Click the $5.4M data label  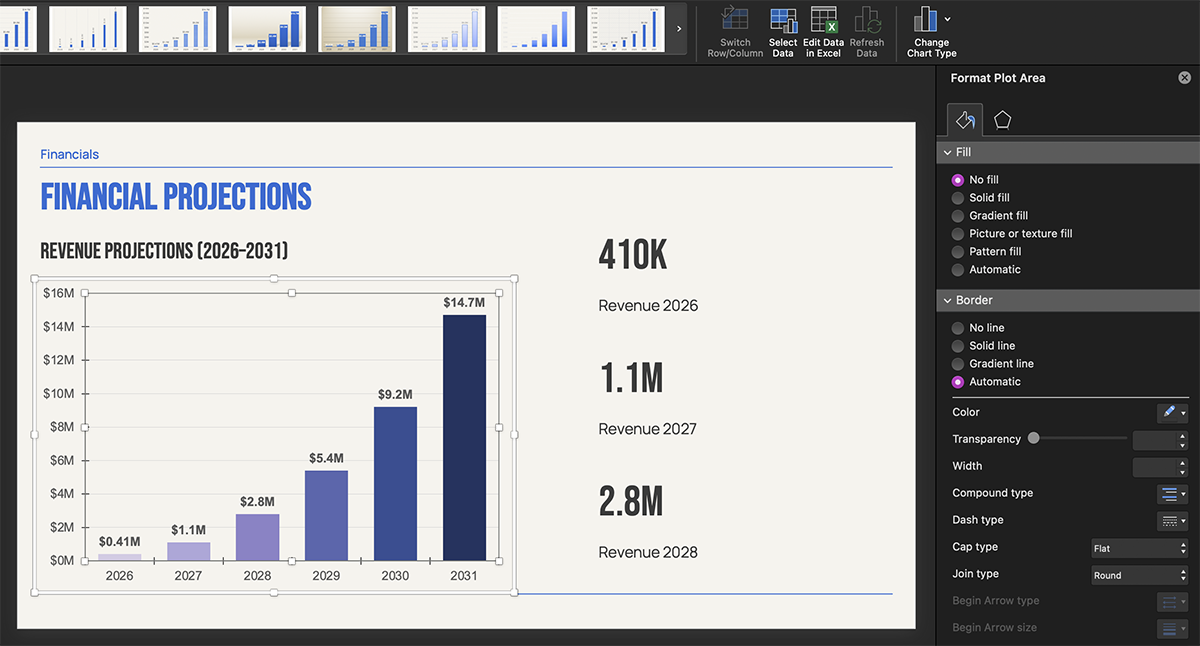pos(326,458)
